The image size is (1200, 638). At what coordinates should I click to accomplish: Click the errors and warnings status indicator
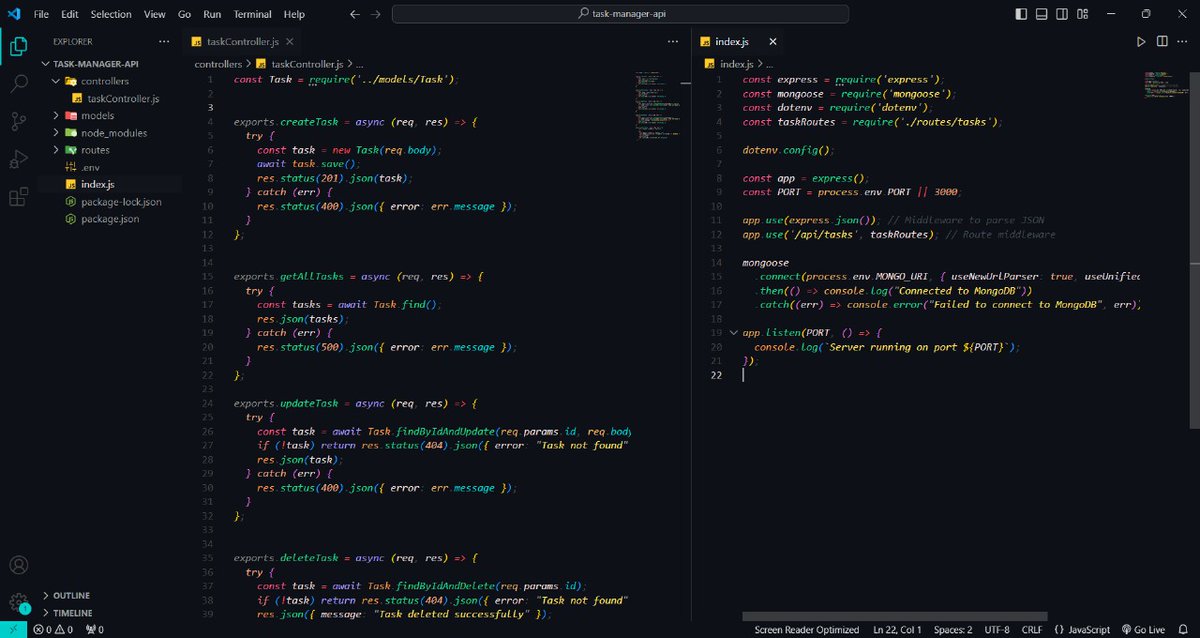click(55, 630)
